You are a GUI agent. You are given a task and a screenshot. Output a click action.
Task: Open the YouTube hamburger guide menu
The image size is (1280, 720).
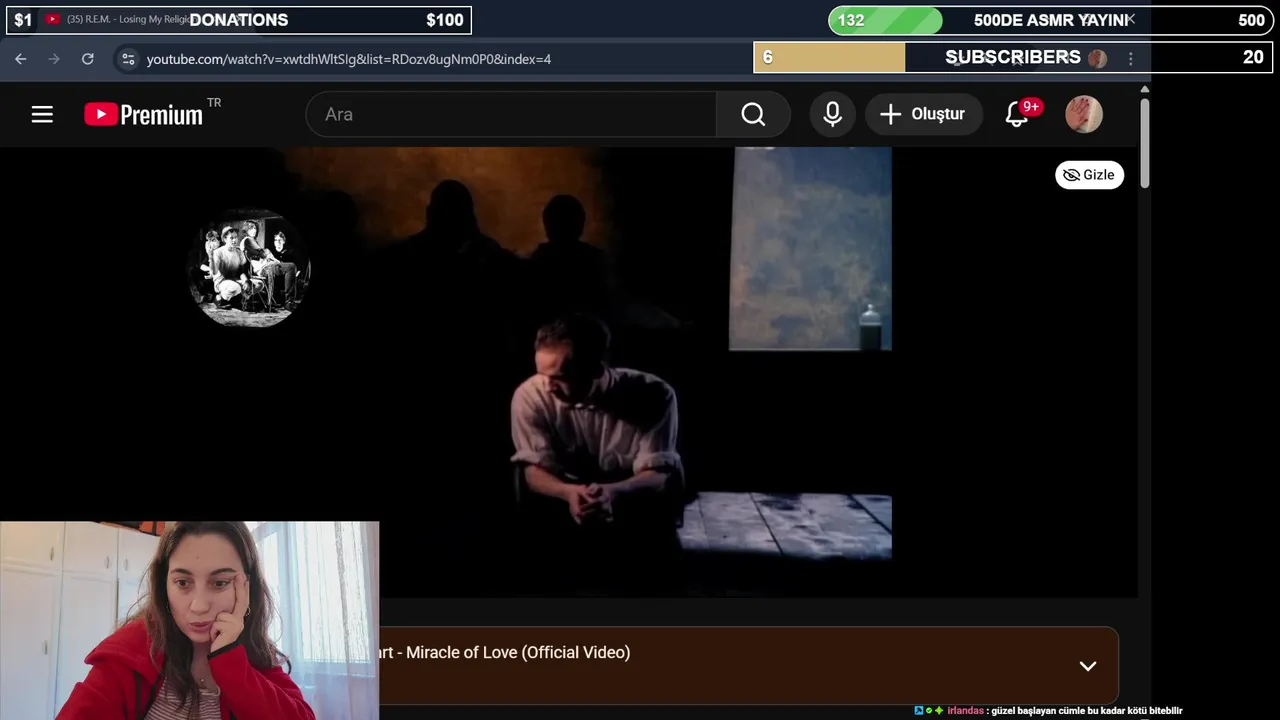coord(42,114)
